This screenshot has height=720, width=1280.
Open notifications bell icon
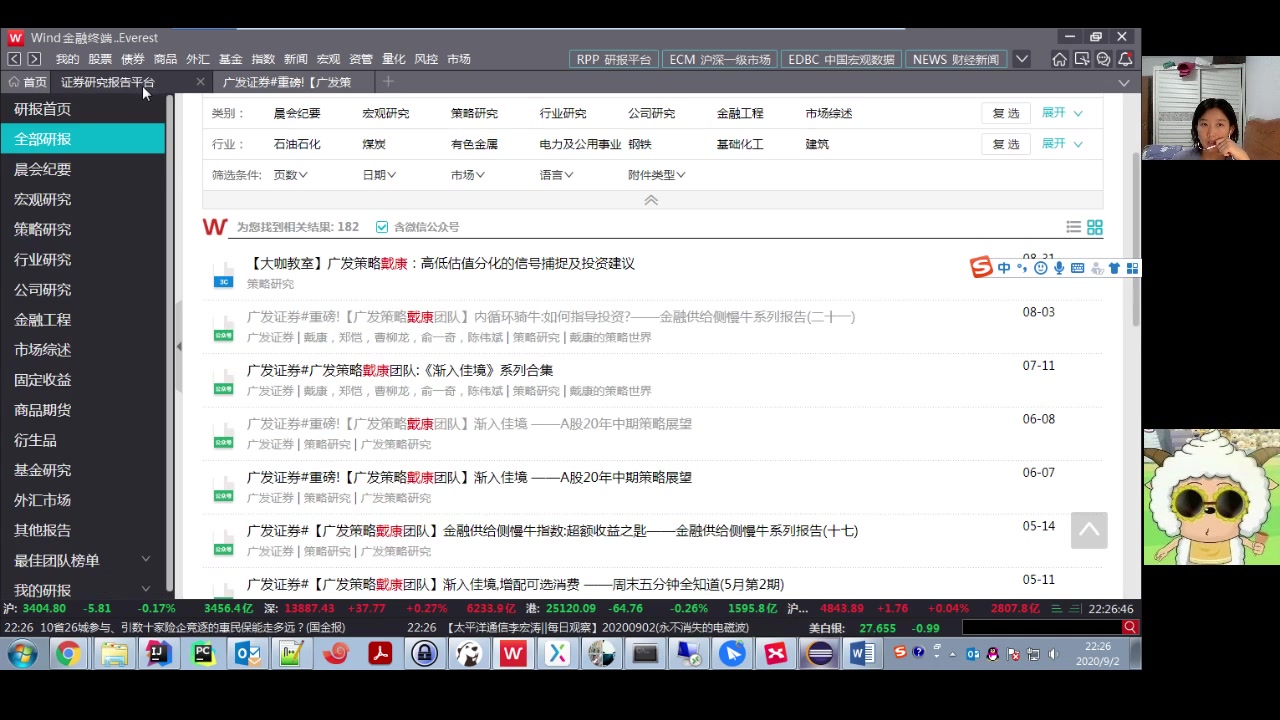[1125, 59]
